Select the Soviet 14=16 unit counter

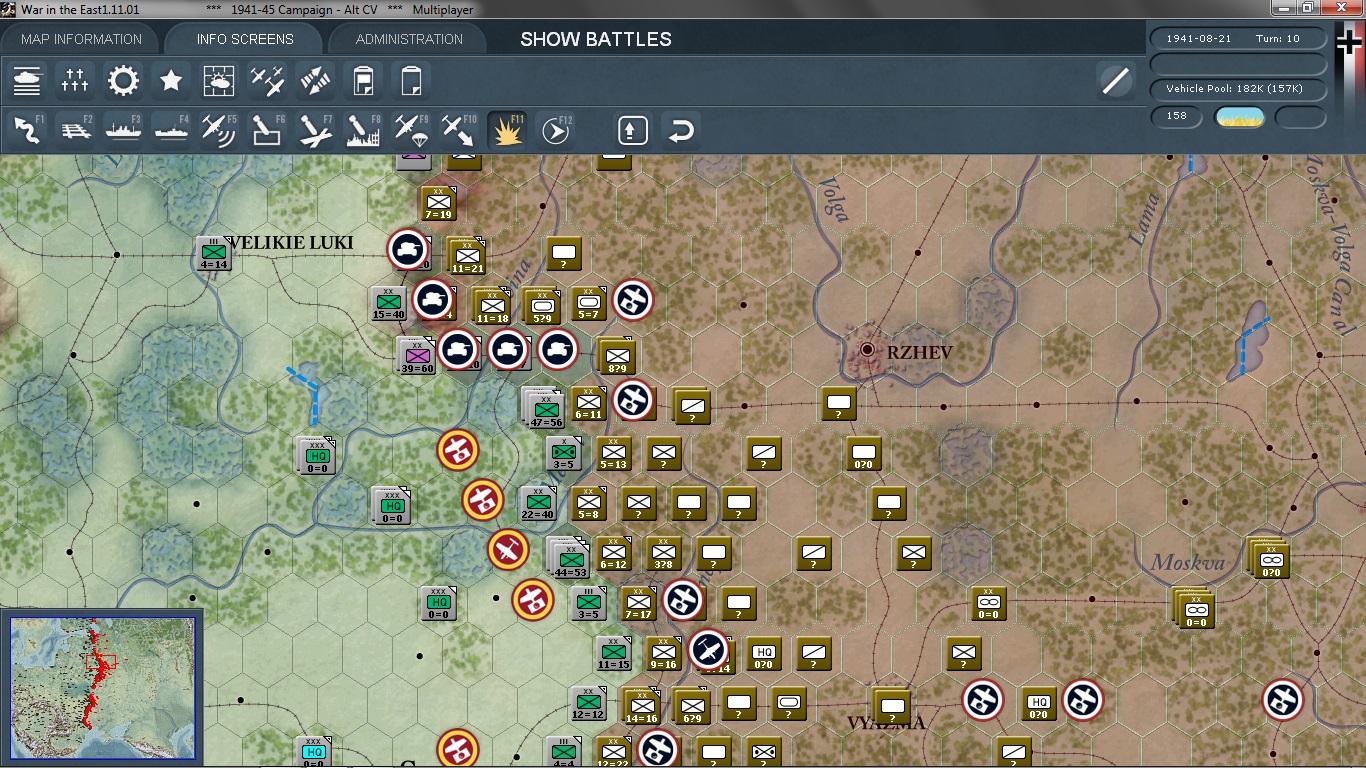coord(641,706)
